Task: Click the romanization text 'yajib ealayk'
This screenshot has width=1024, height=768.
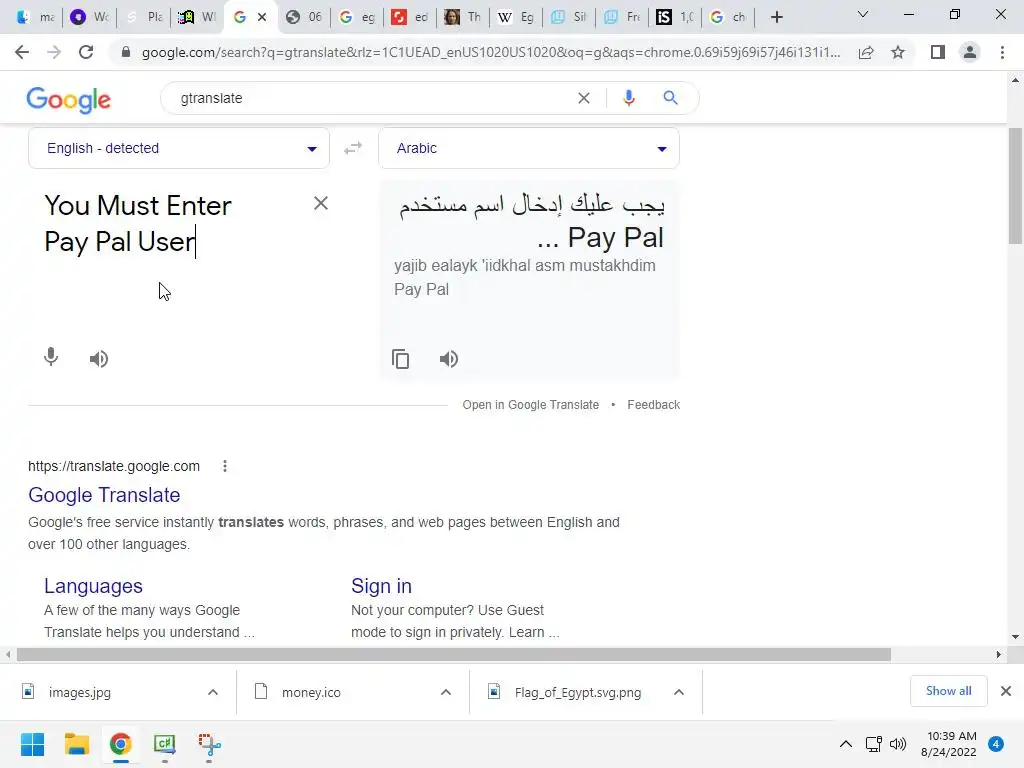Action: (436, 266)
